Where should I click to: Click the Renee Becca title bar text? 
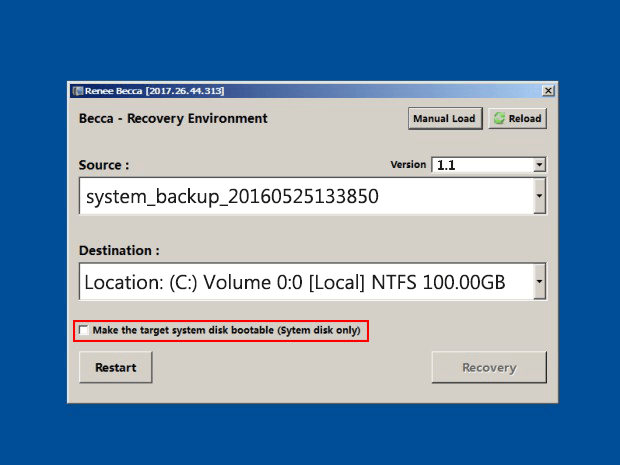(x=155, y=91)
